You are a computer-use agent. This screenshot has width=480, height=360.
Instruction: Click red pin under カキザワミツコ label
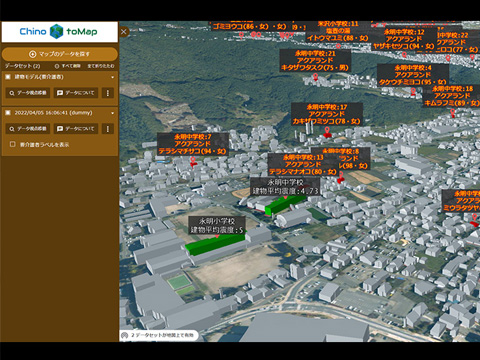[x=327, y=132]
